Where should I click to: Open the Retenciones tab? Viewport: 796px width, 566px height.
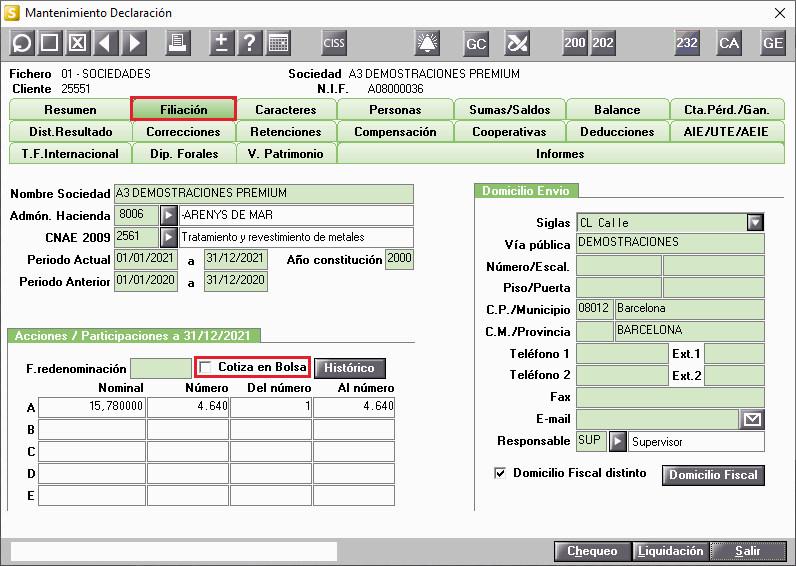pos(286,131)
